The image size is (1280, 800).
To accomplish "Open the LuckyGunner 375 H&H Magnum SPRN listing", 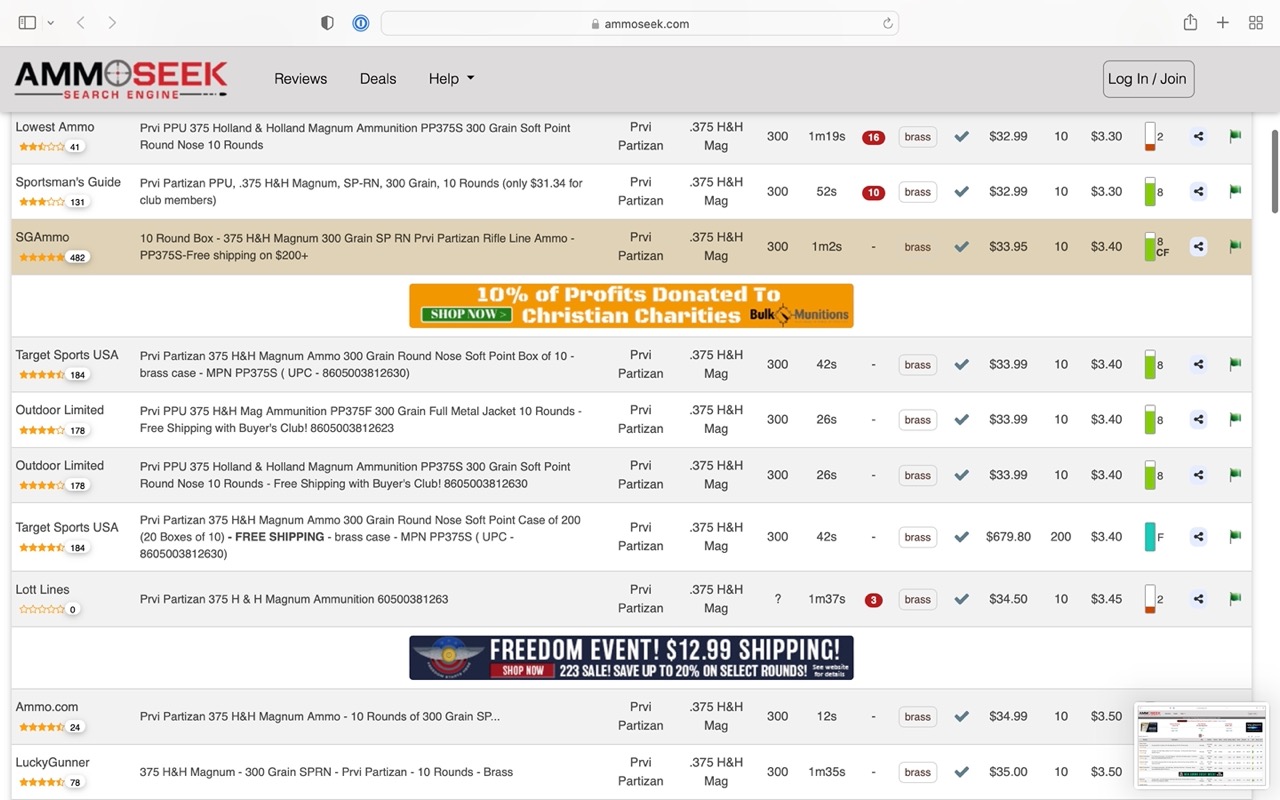I will tap(326, 772).
